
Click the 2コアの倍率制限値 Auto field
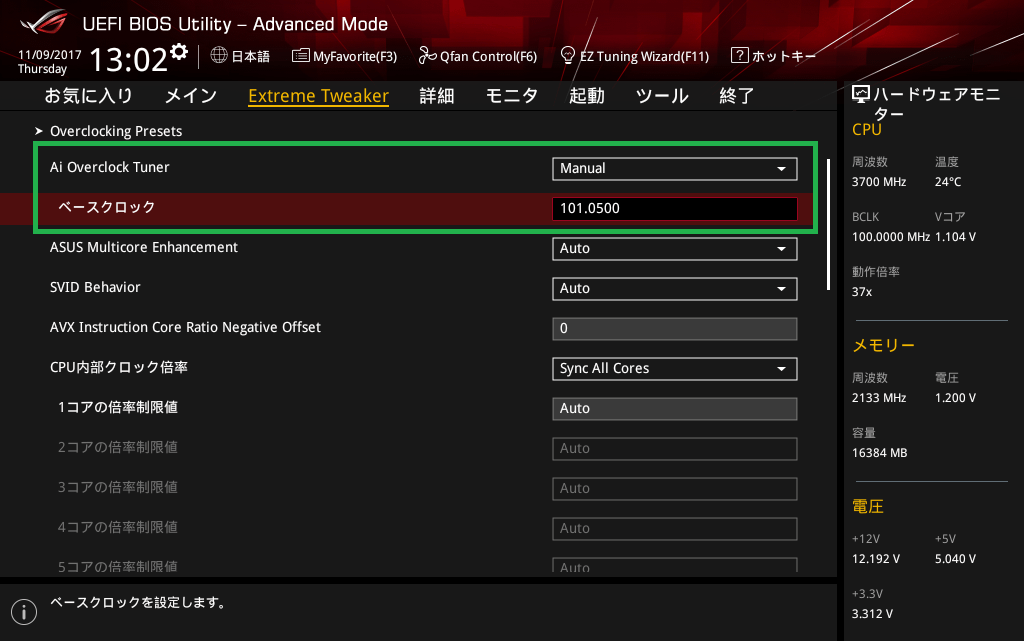pos(675,449)
